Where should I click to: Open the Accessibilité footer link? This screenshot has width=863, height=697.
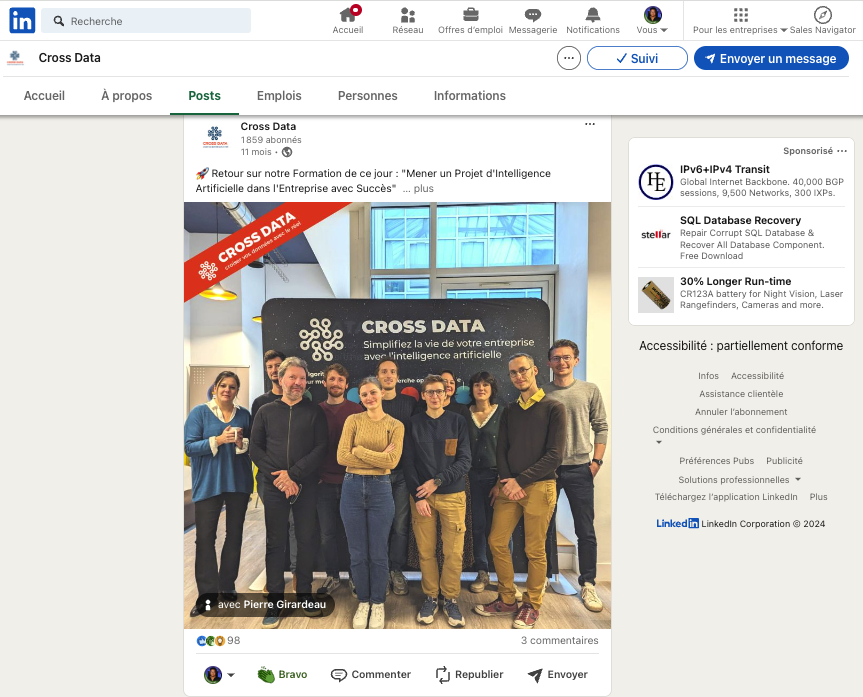coord(757,376)
